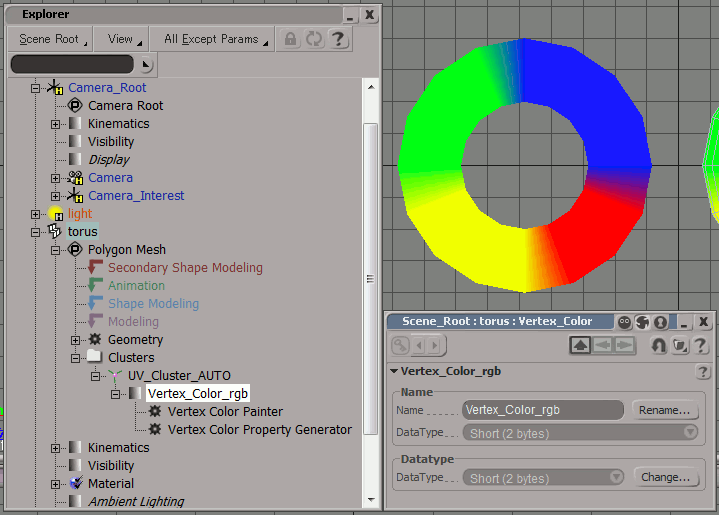
Task: Click the Camera node icon
Action: (x=75, y=177)
